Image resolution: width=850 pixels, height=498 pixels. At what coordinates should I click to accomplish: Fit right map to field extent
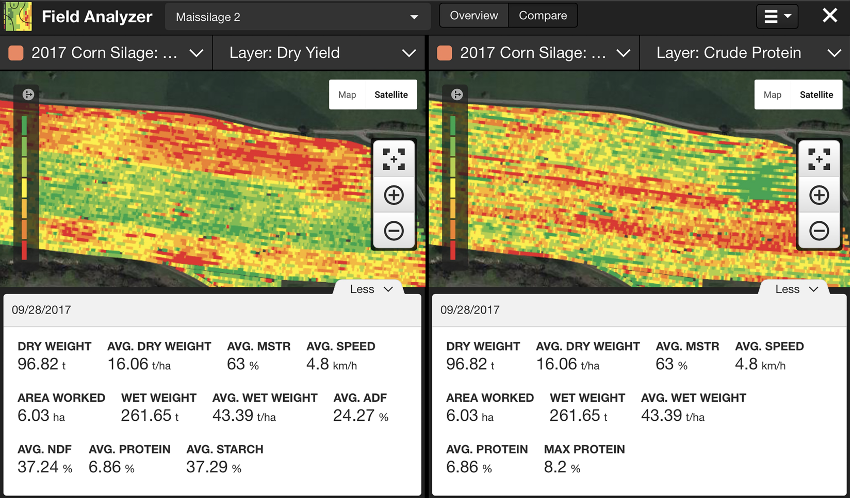point(819,159)
